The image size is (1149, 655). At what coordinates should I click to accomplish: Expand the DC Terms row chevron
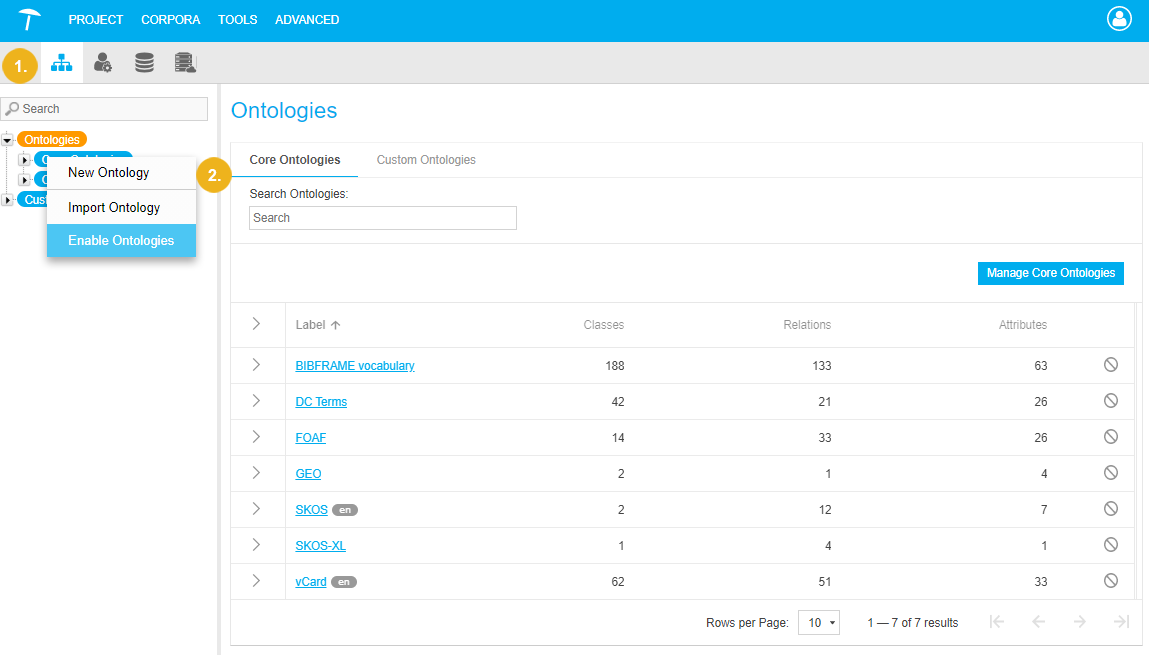coord(256,401)
